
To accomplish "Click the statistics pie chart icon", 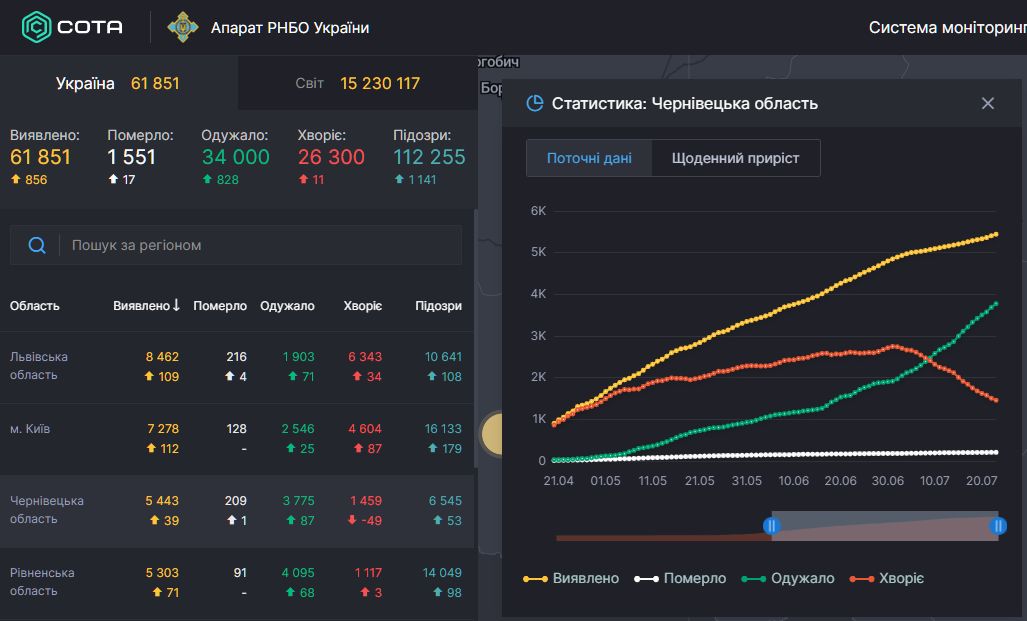I will (x=535, y=103).
